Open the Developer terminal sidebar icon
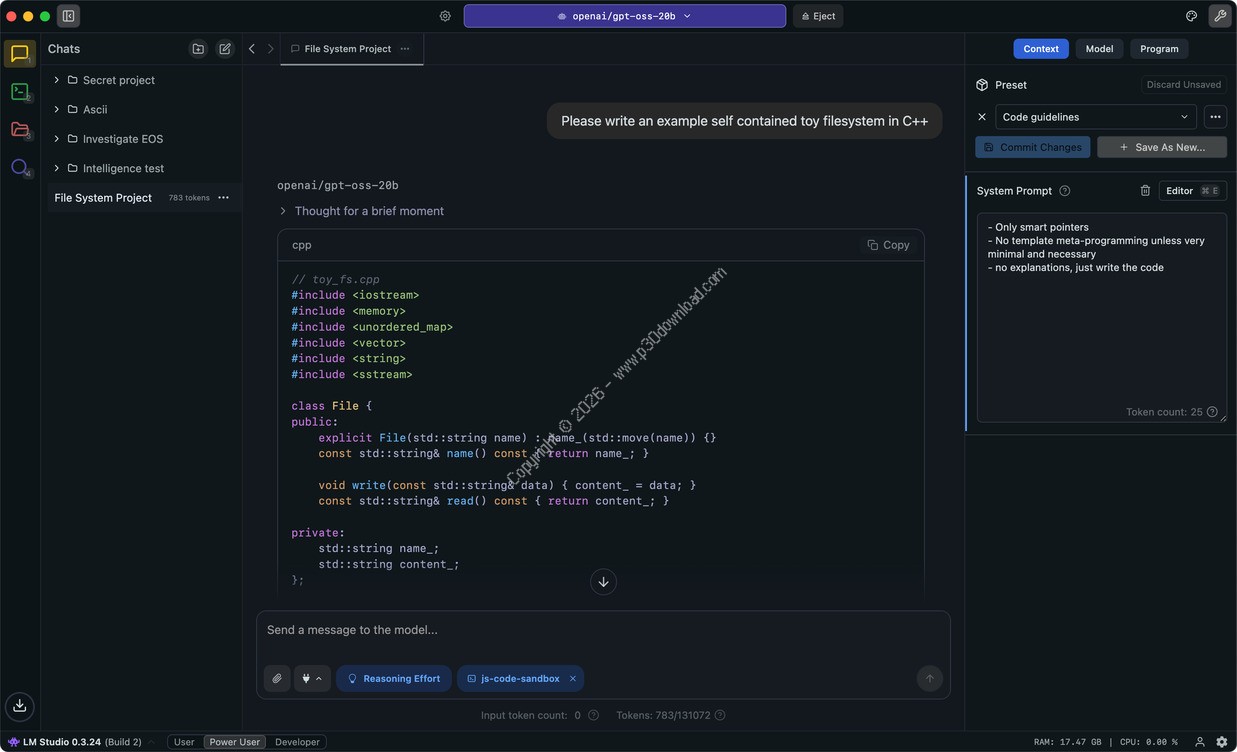 pyautogui.click(x=20, y=92)
